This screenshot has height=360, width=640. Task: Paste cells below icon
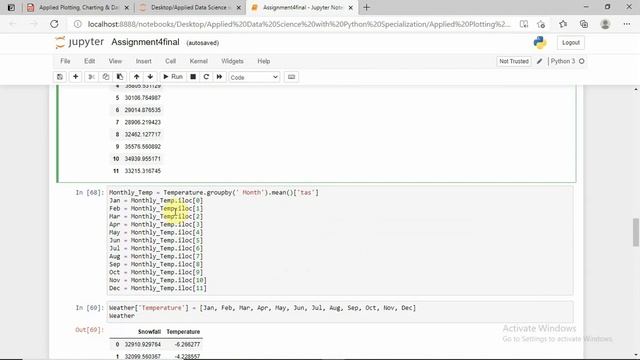(x=120, y=77)
